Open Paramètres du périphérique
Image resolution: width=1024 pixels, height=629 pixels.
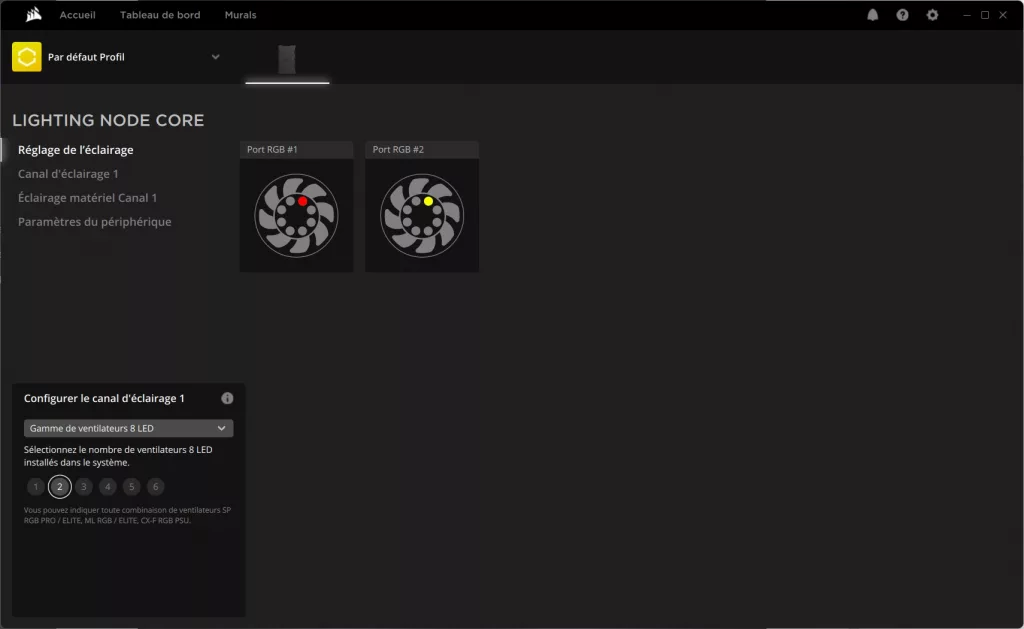[95, 222]
